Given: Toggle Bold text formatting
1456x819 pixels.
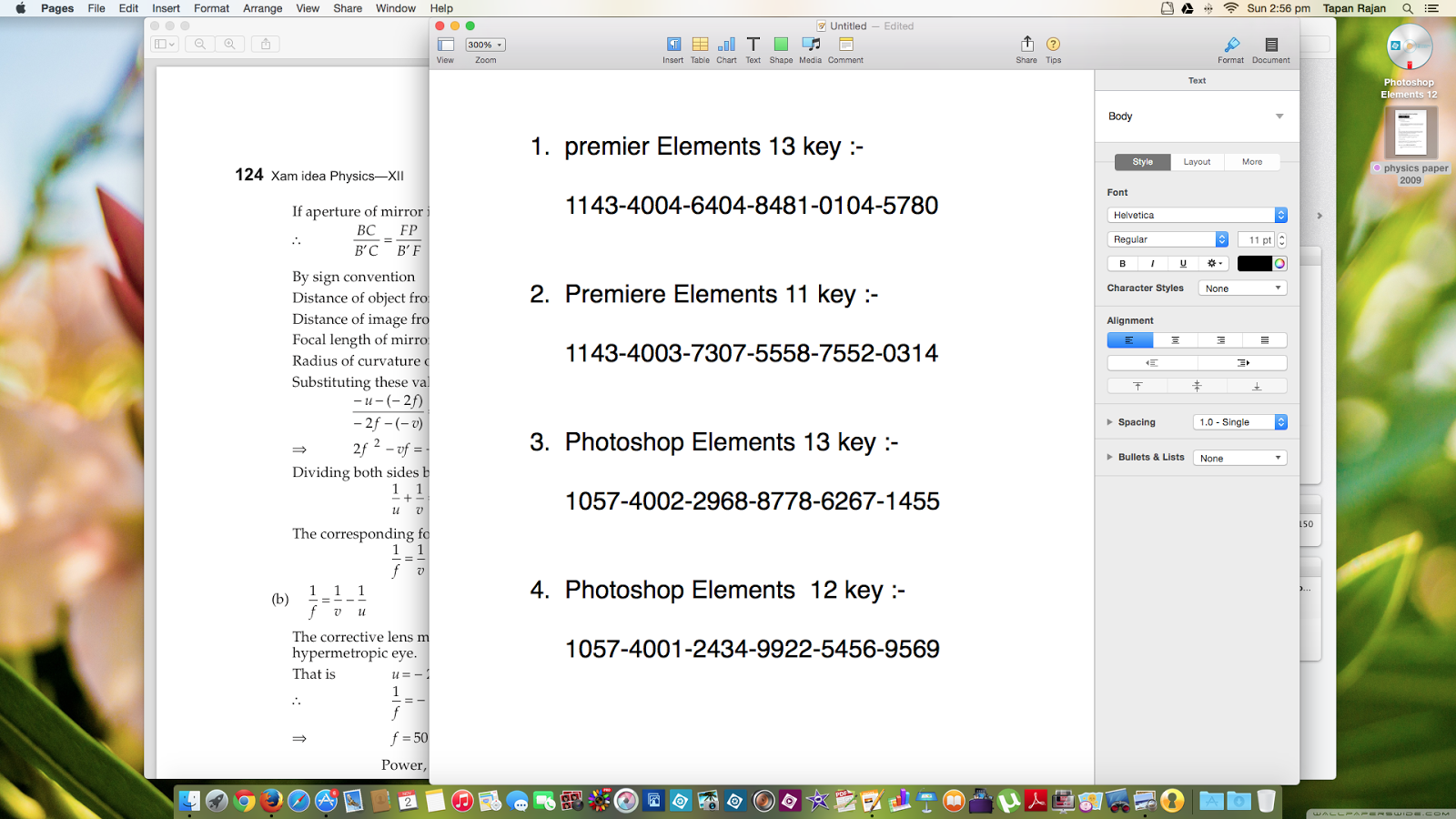Looking at the screenshot, I should click(1122, 264).
